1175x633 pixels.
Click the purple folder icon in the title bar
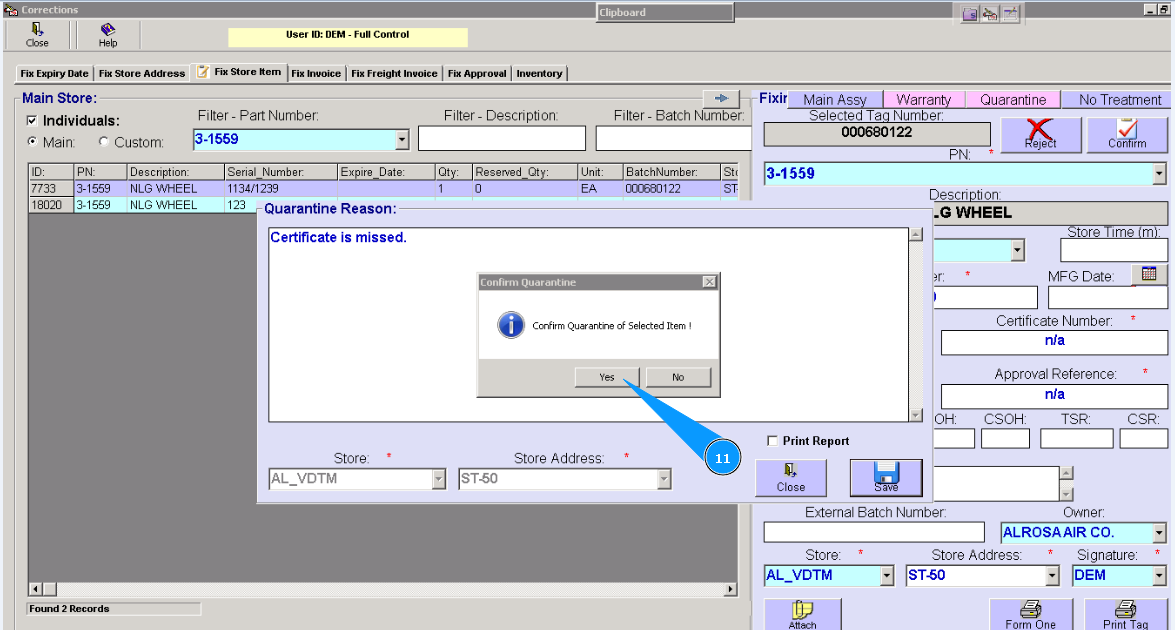pyautogui.click(x=970, y=13)
